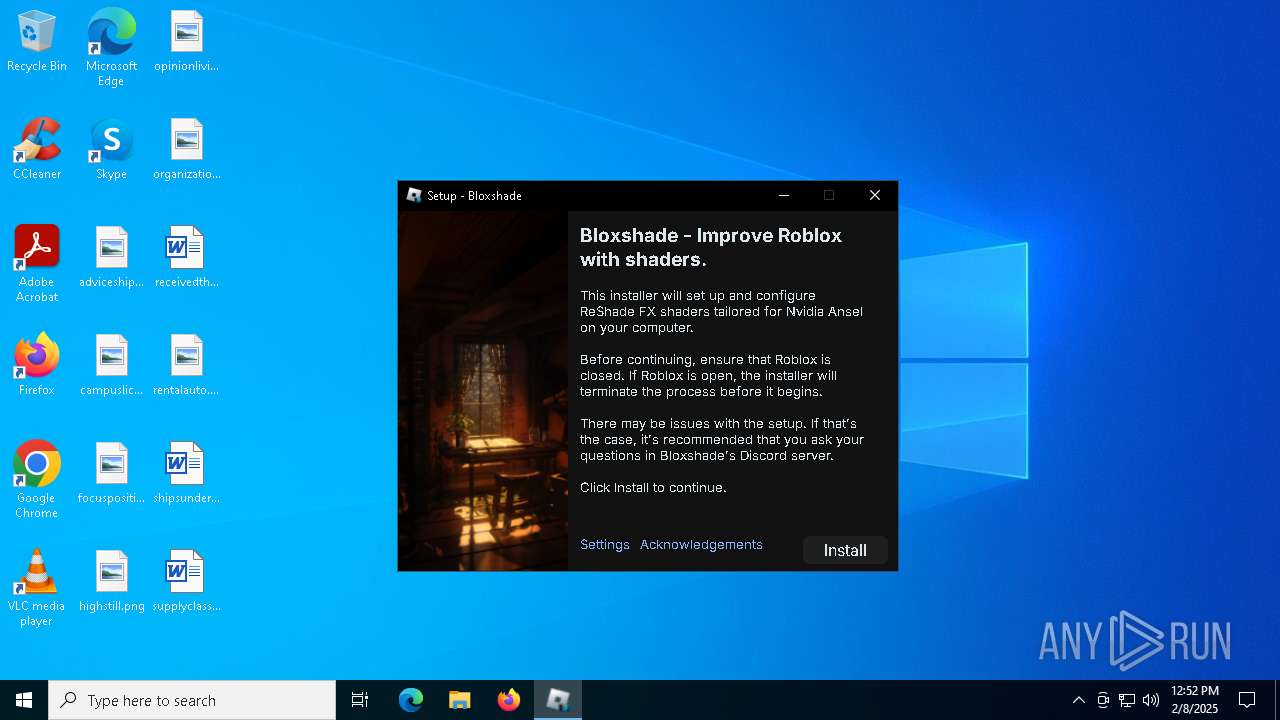Launch Firefox from the taskbar
Viewport: 1280px width, 720px height.
[x=509, y=700]
